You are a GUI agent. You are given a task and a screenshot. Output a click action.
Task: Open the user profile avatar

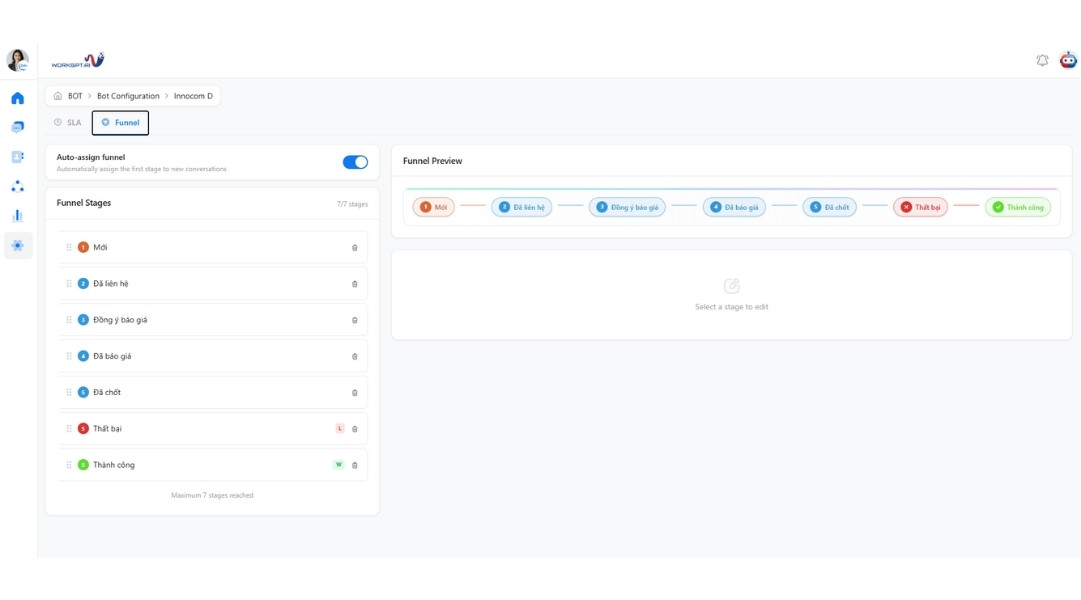click(x=17, y=60)
